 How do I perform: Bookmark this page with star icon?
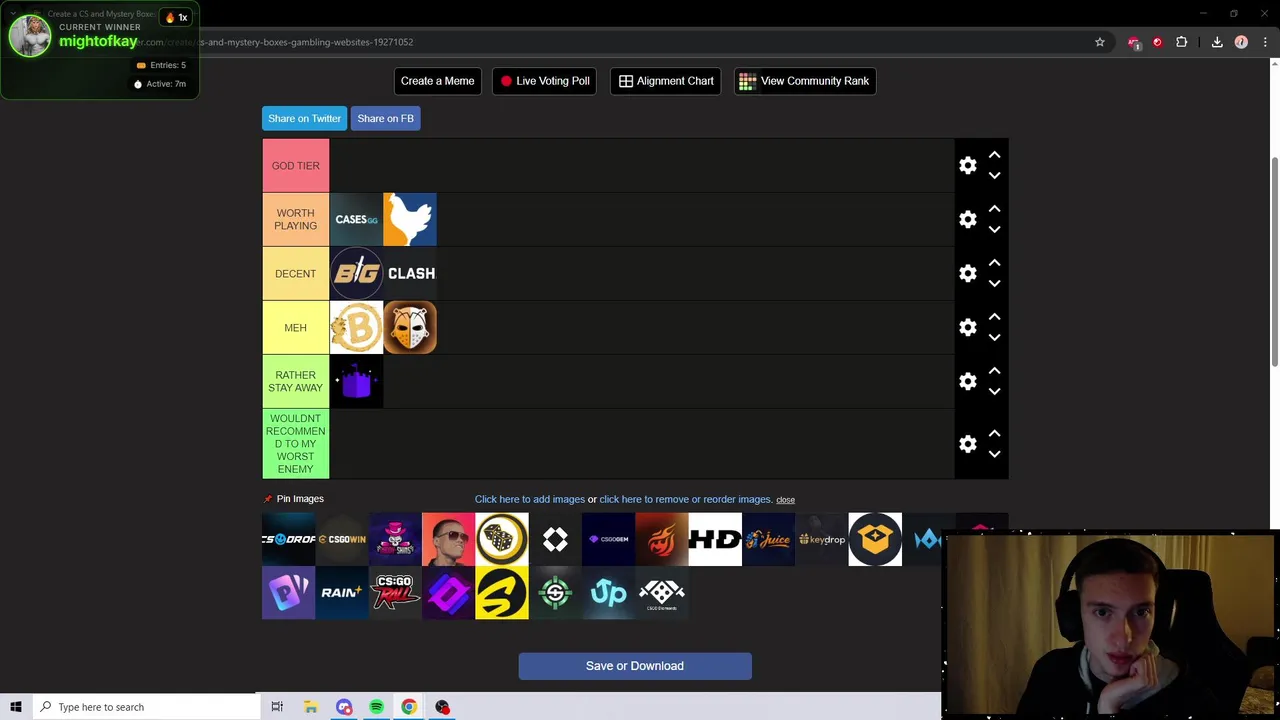[1100, 42]
